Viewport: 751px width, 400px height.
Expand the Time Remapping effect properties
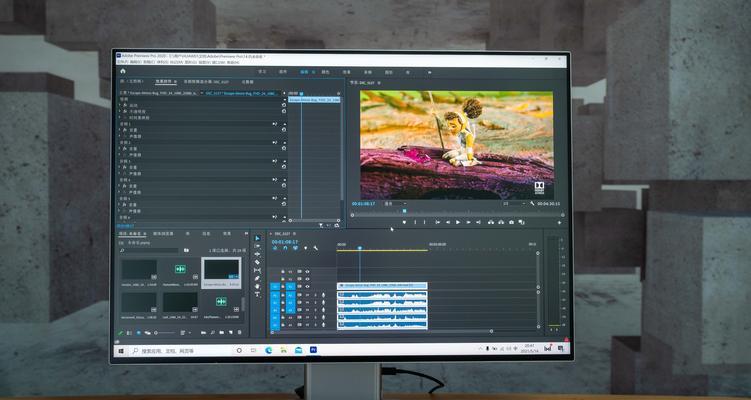(x=120, y=117)
